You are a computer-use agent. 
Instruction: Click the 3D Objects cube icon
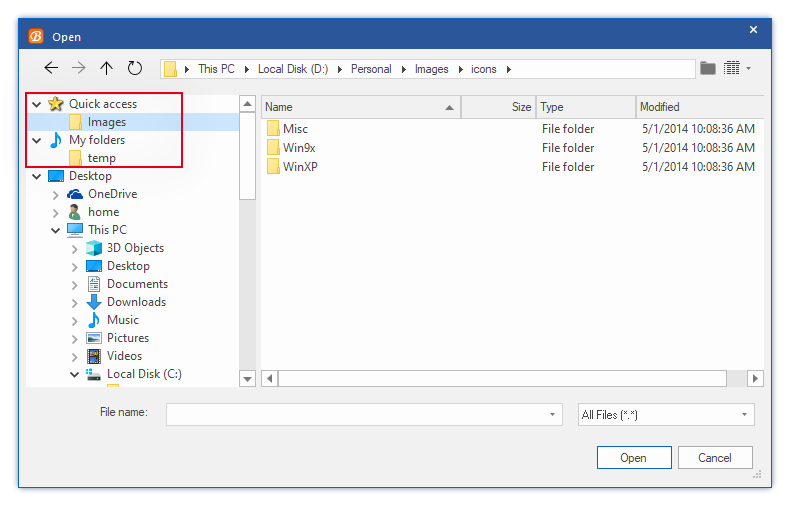(94, 248)
